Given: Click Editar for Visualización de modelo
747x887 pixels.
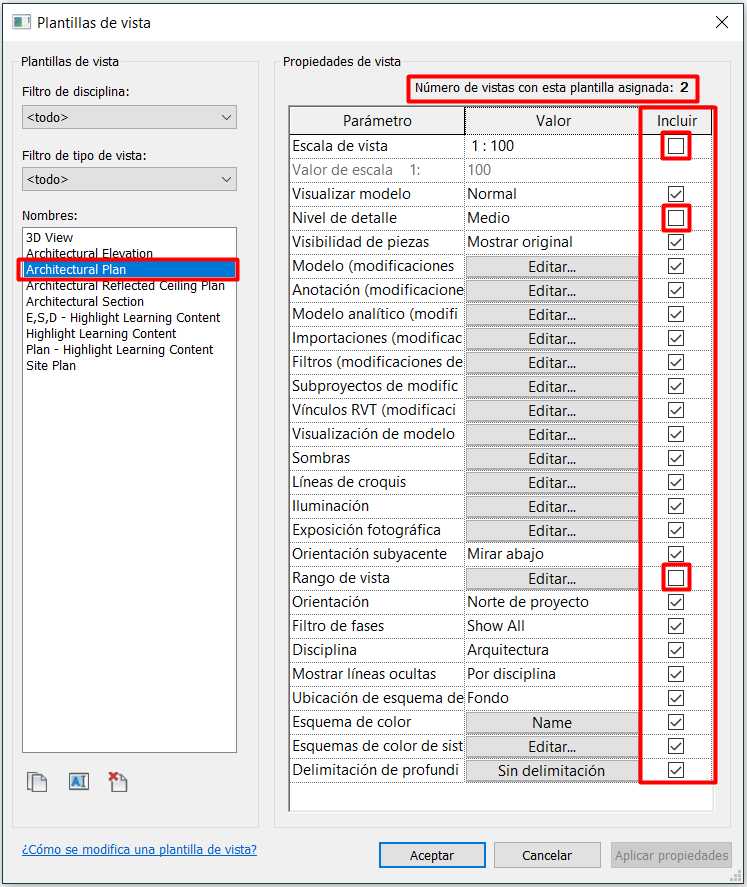Looking at the screenshot, I should click(x=552, y=434).
